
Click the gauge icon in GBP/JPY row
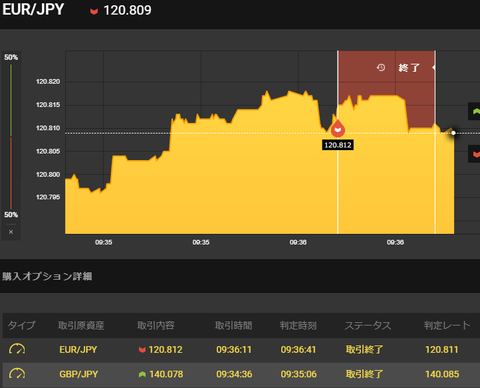point(17,373)
